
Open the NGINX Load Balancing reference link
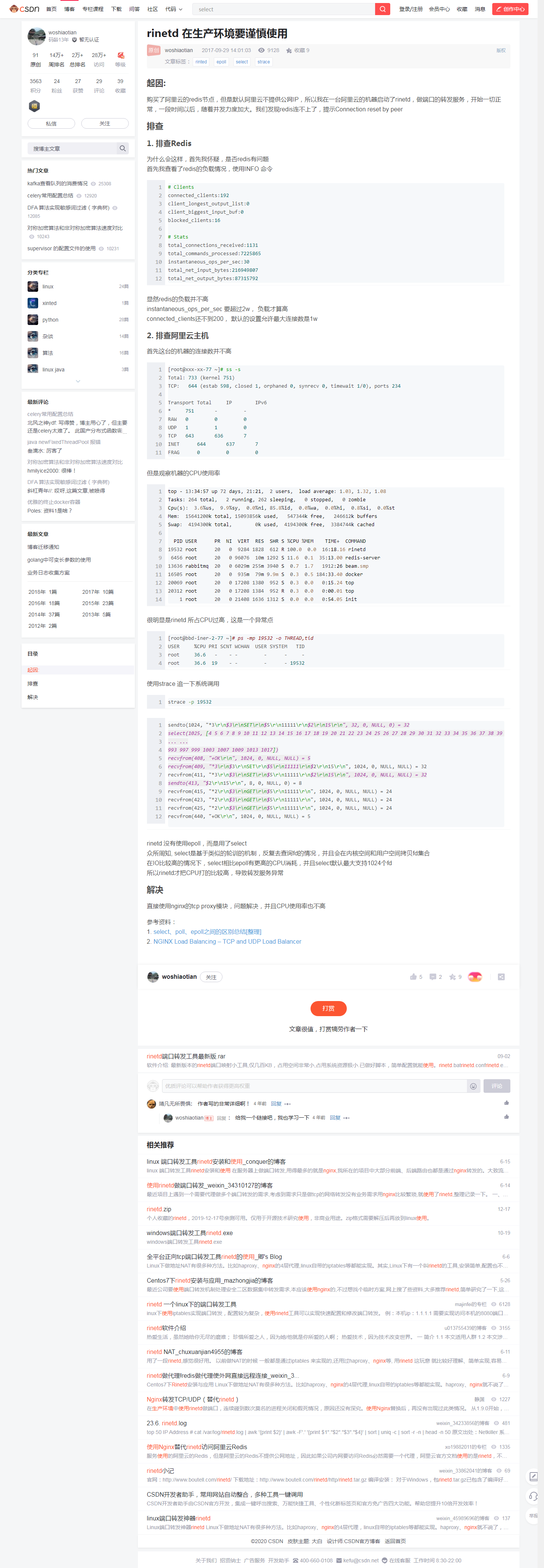click(x=227, y=942)
